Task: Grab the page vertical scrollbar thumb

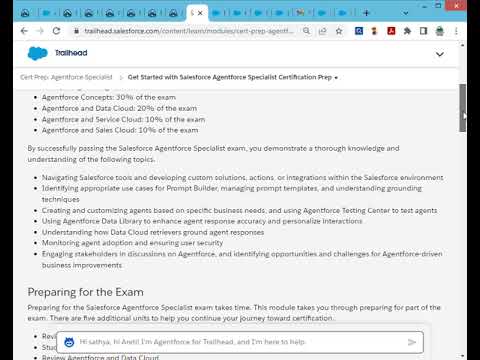Action: tap(462, 108)
